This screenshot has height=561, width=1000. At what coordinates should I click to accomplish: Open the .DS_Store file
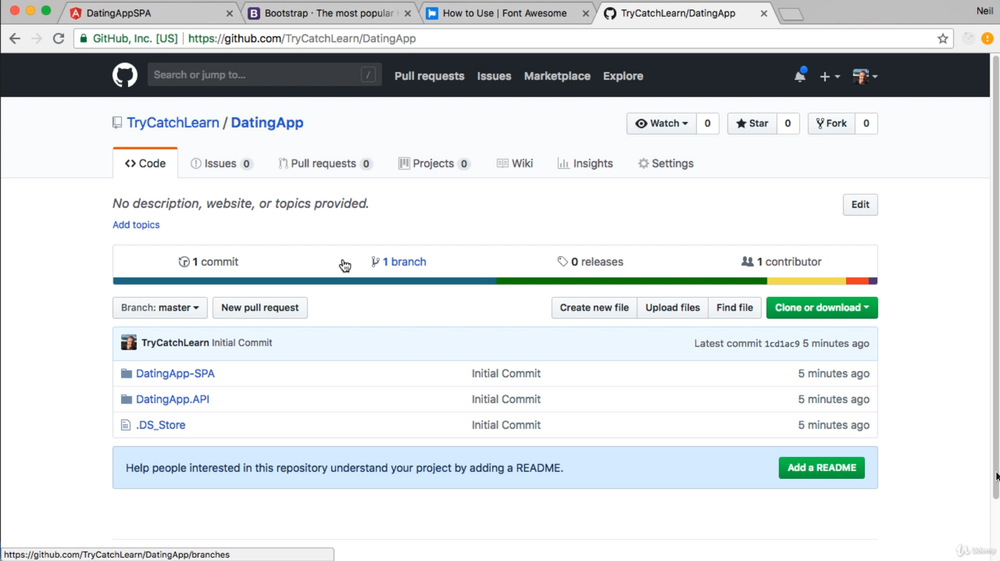pos(161,425)
